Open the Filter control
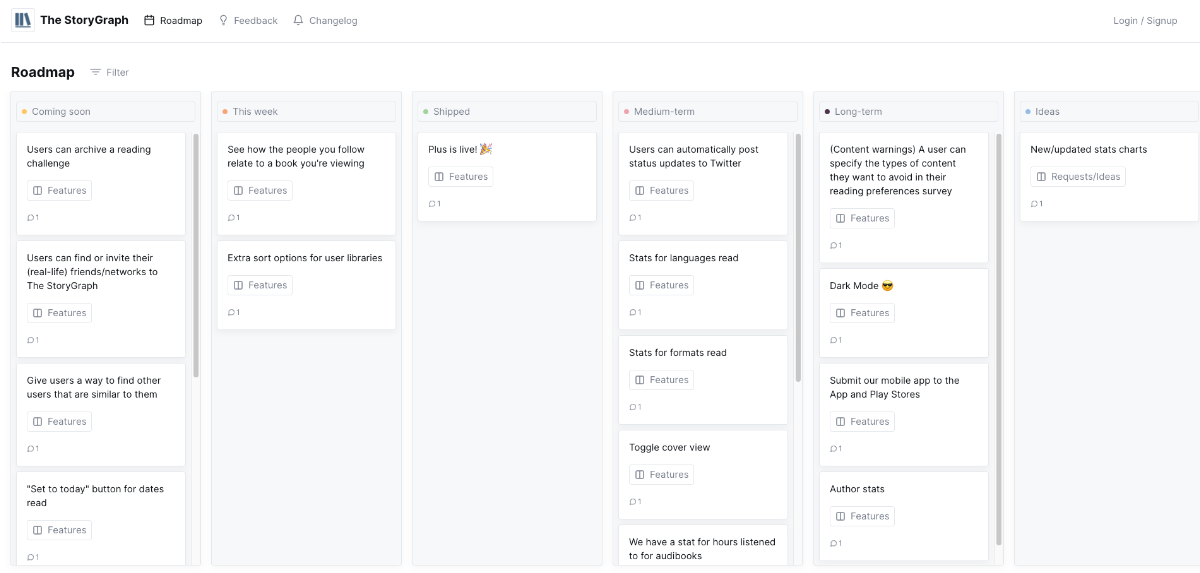Viewport: 1200px width, 573px height. pyautogui.click(x=109, y=72)
